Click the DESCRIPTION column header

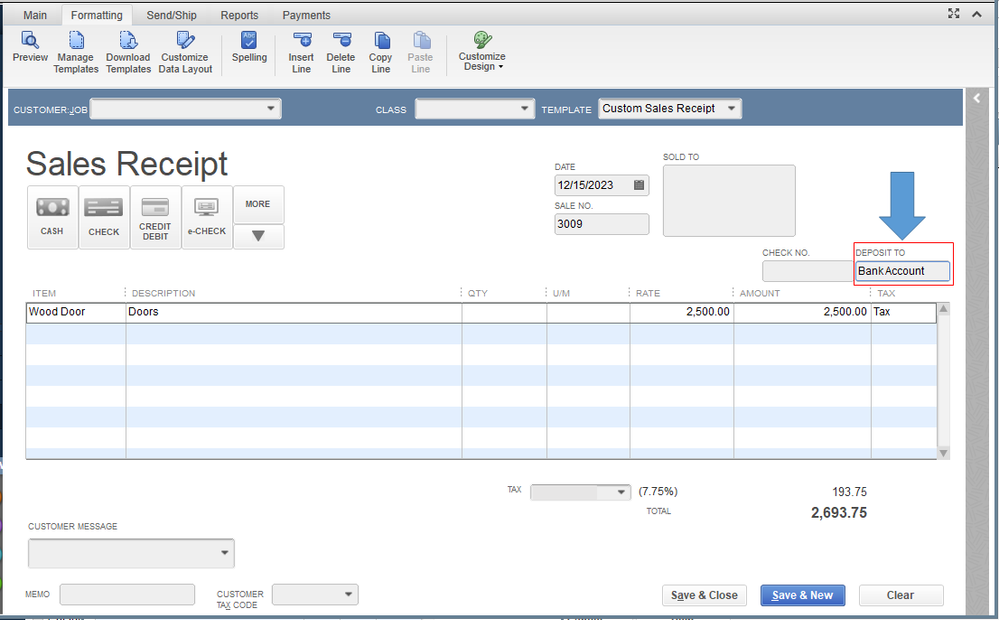pos(164,293)
